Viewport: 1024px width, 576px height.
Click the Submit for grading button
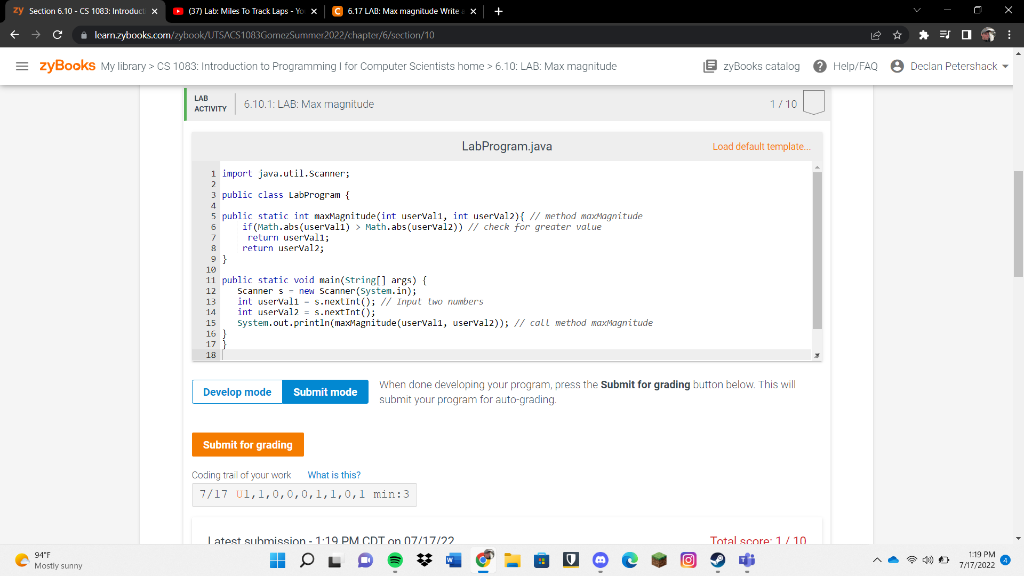[248, 445]
